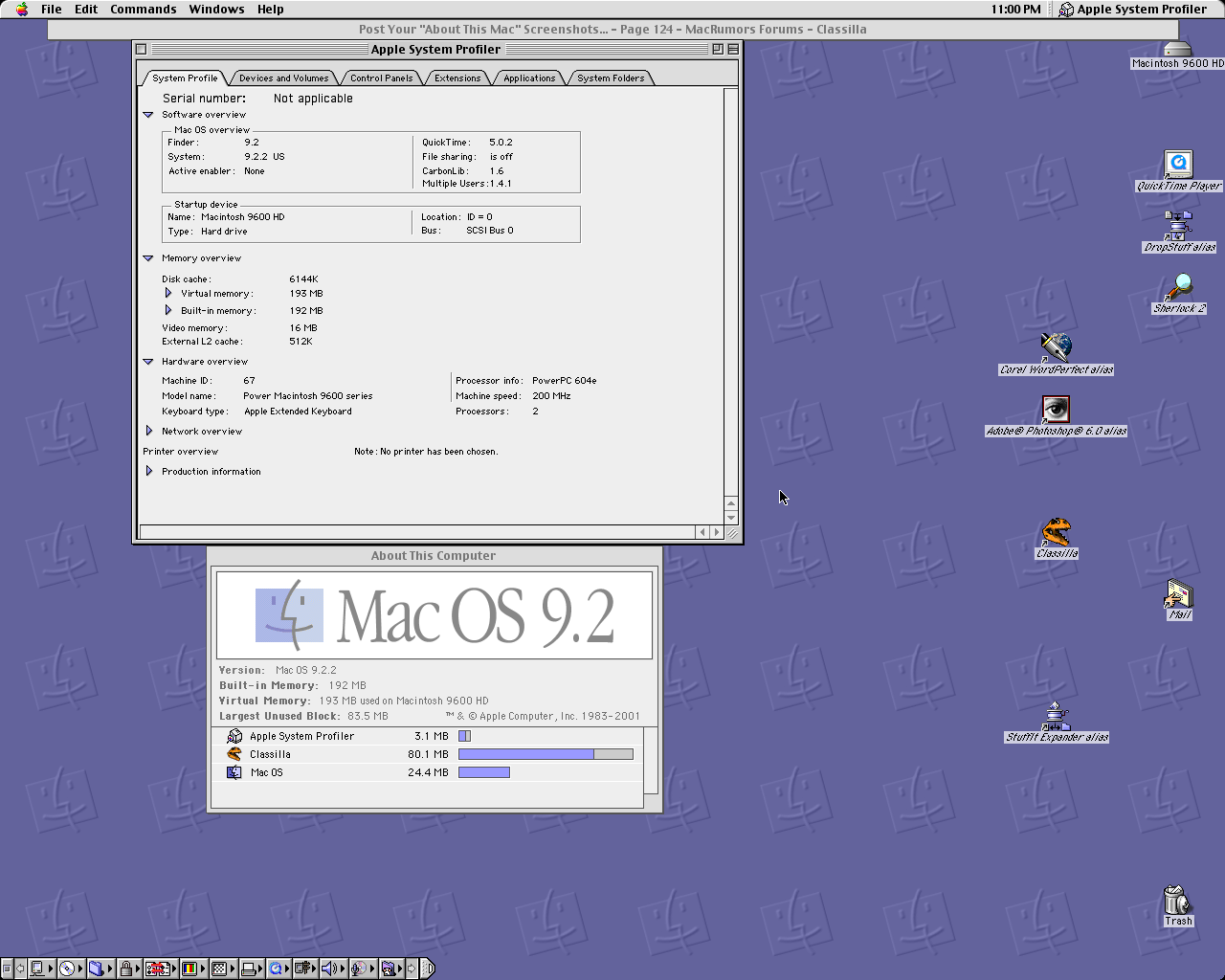1225x980 pixels.
Task: Select the Mail desktop icon
Action: tap(1178, 594)
